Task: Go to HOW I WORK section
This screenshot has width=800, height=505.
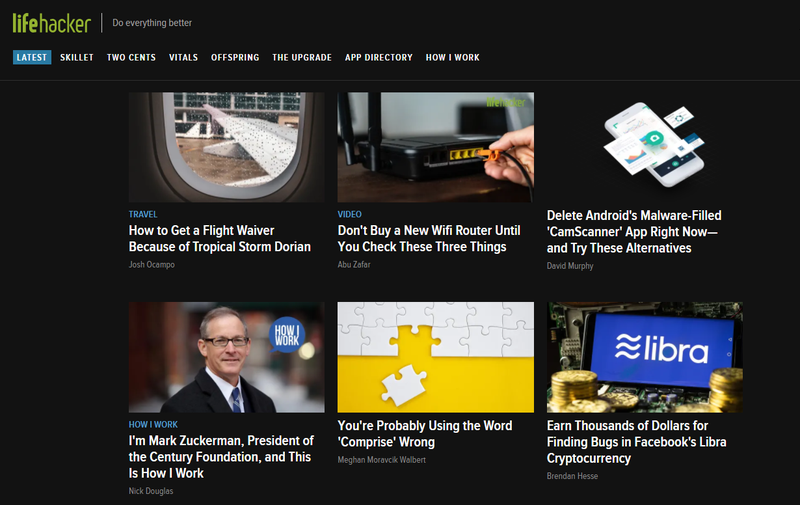Action: pyautogui.click(x=453, y=58)
